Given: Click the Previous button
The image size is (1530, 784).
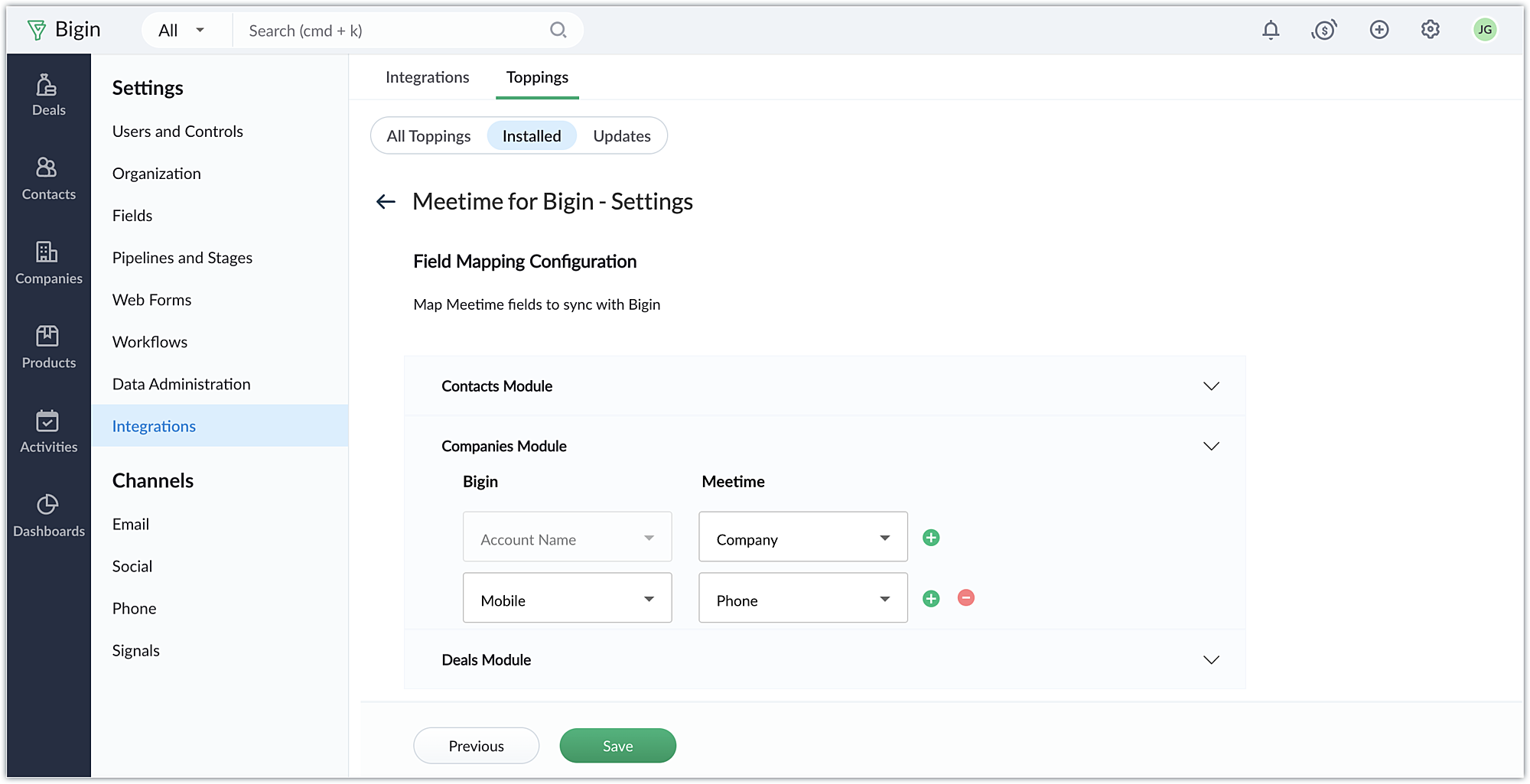Looking at the screenshot, I should coord(477,746).
